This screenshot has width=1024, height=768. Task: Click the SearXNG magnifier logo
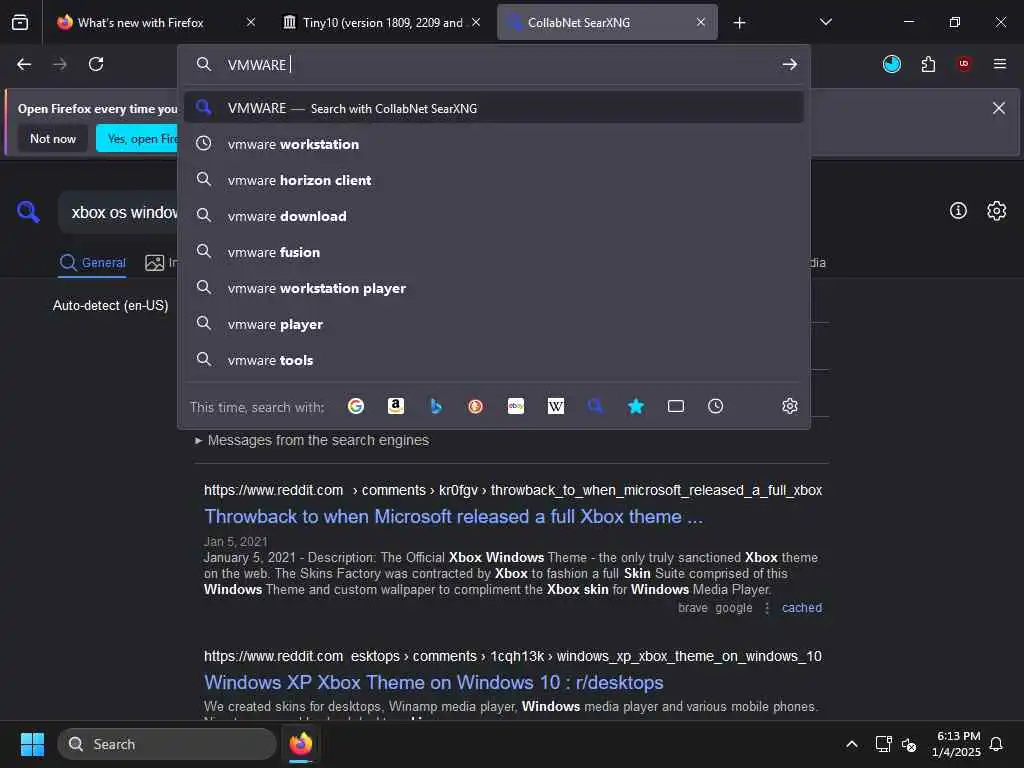[x=28, y=212]
